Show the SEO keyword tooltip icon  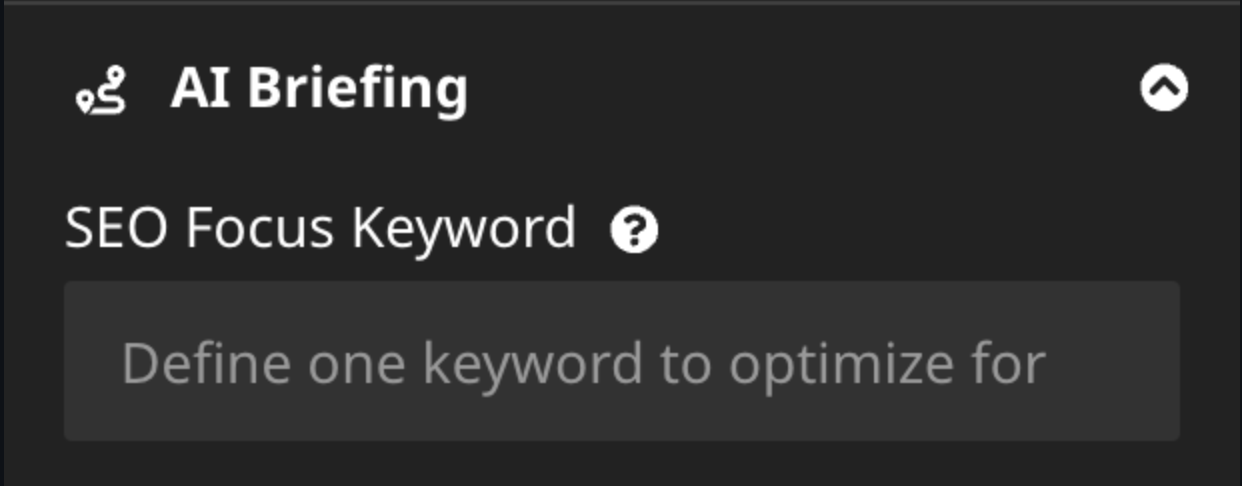pos(634,231)
